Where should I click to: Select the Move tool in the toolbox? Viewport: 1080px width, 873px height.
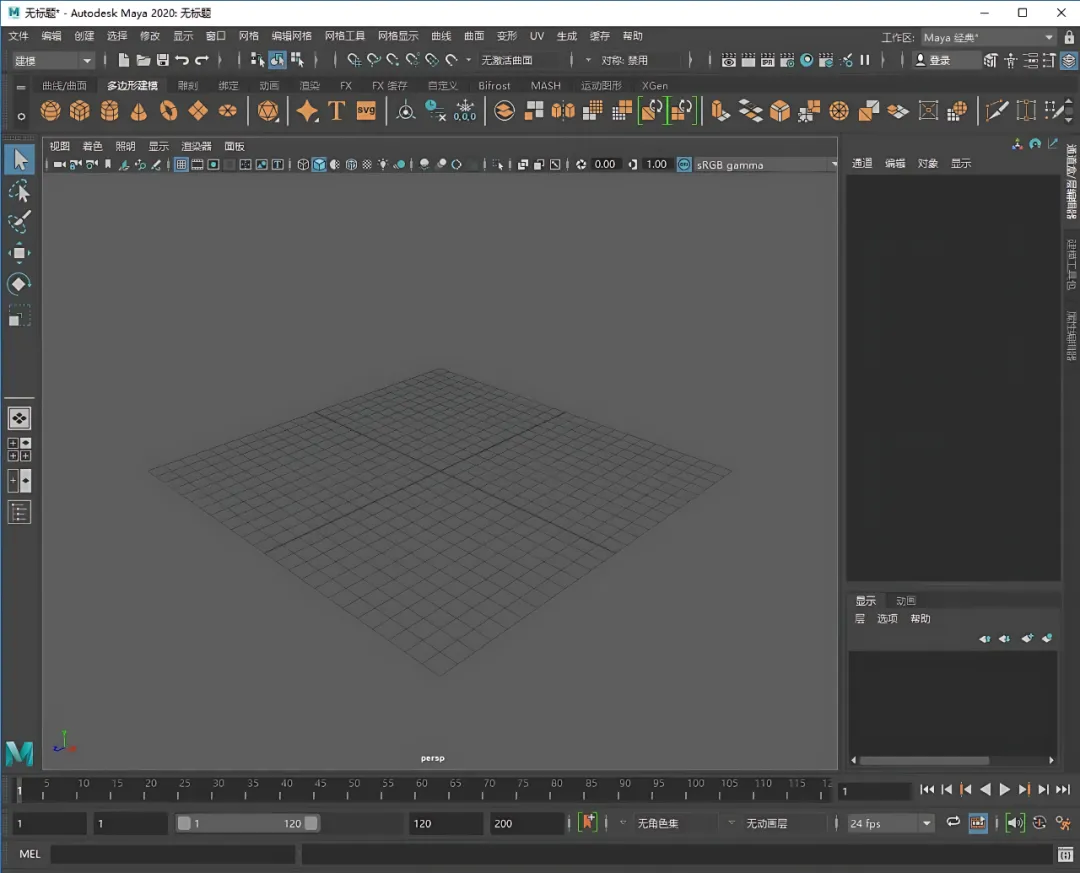(19, 253)
